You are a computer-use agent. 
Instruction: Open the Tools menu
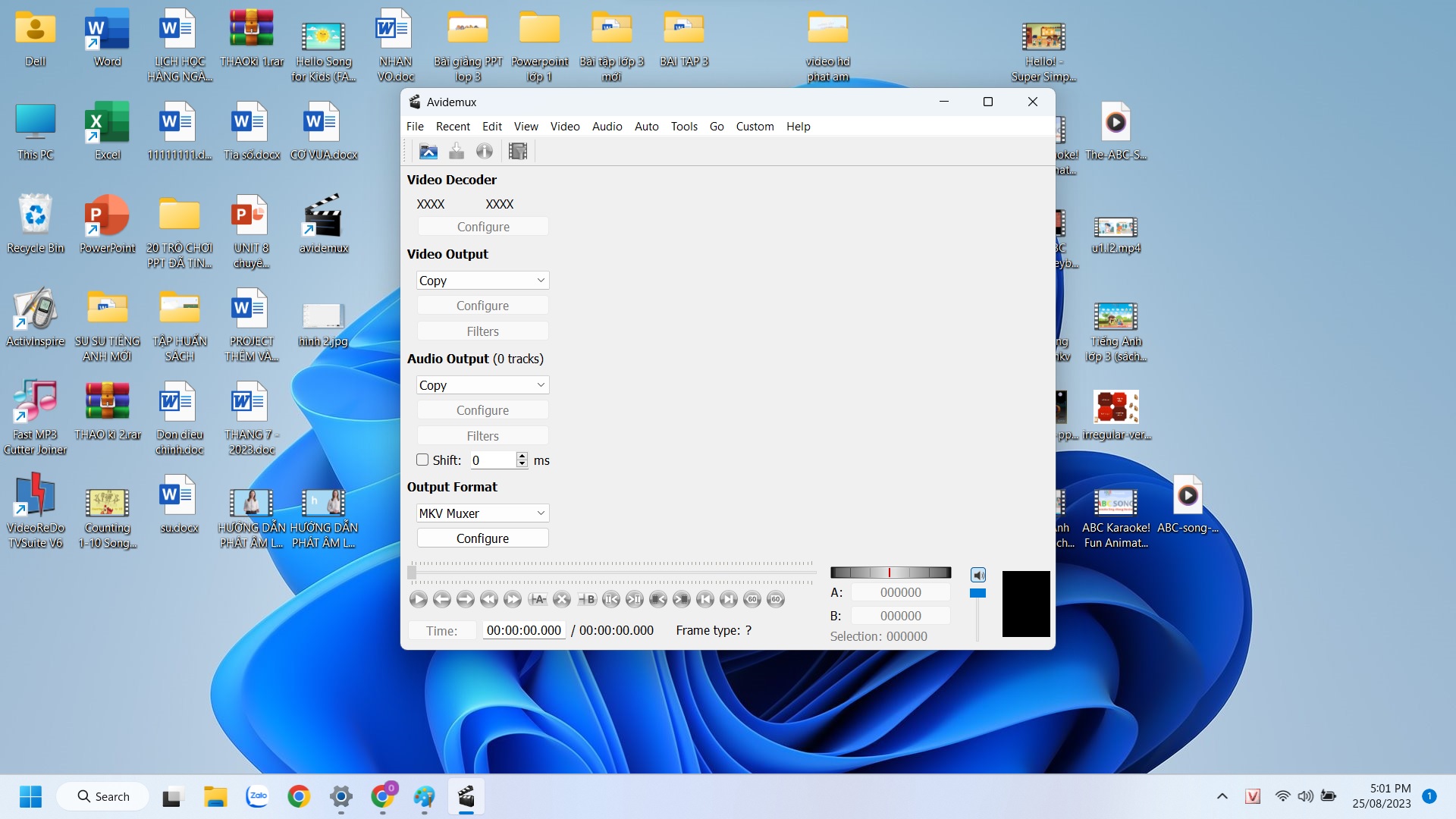[684, 126]
